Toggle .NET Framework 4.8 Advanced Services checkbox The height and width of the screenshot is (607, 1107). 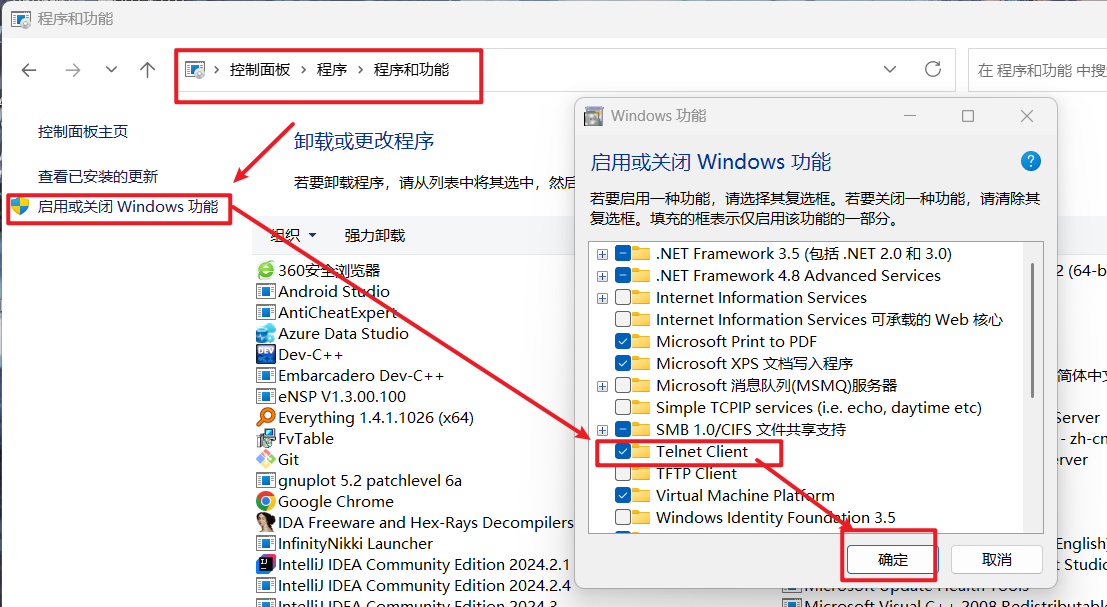(x=623, y=275)
